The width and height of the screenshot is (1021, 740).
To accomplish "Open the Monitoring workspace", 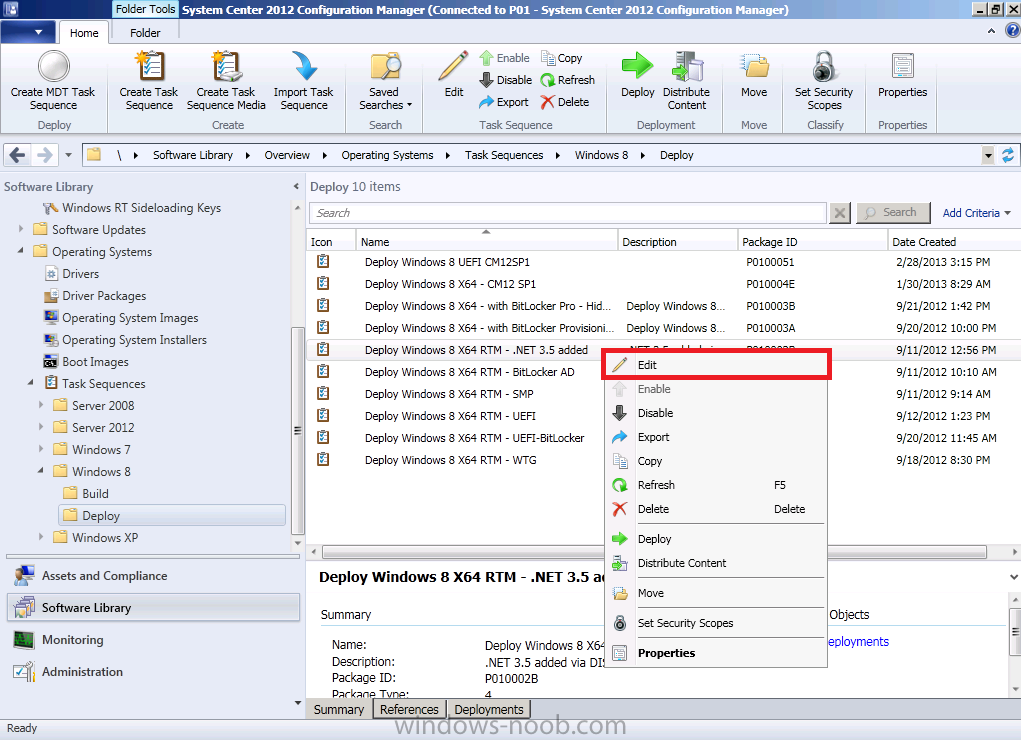I will coord(153,640).
